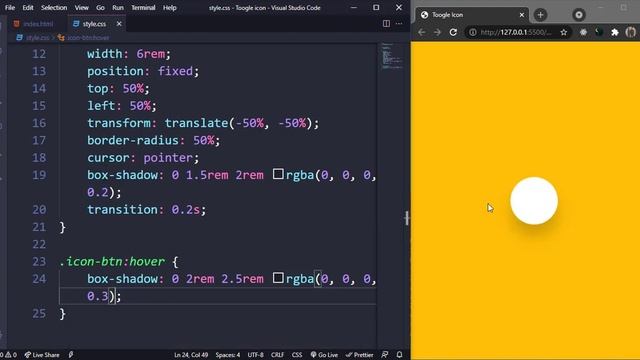Open the Edit menu
Viewport: 640px width, 360px height.
click(28, 8)
